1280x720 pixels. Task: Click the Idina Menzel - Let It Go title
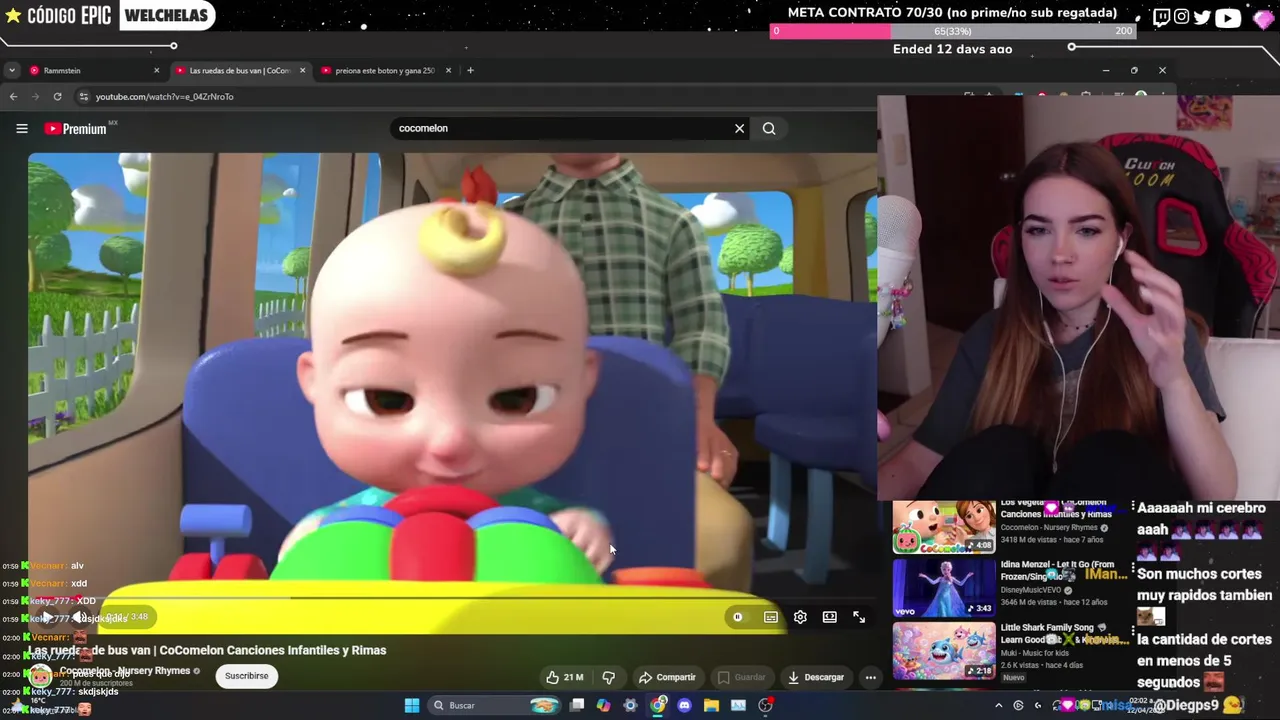(1057, 570)
